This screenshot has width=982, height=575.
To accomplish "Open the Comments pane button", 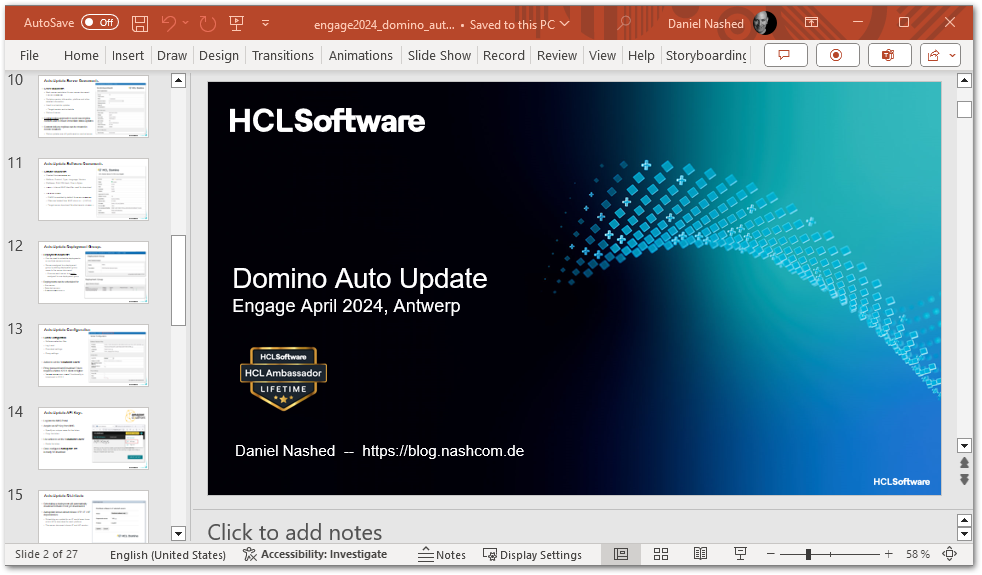I will 785,55.
